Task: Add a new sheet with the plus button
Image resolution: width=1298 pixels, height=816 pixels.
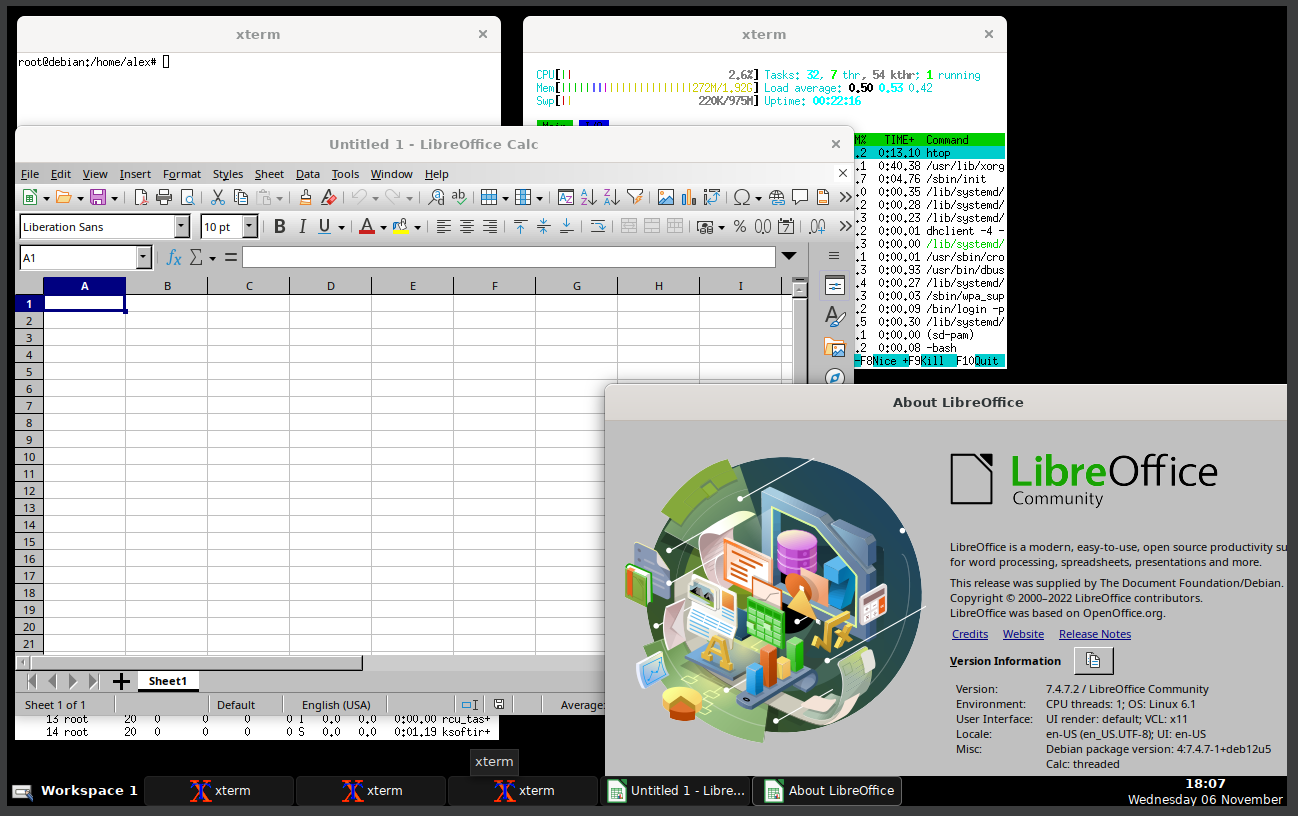Action: coord(121,681)
